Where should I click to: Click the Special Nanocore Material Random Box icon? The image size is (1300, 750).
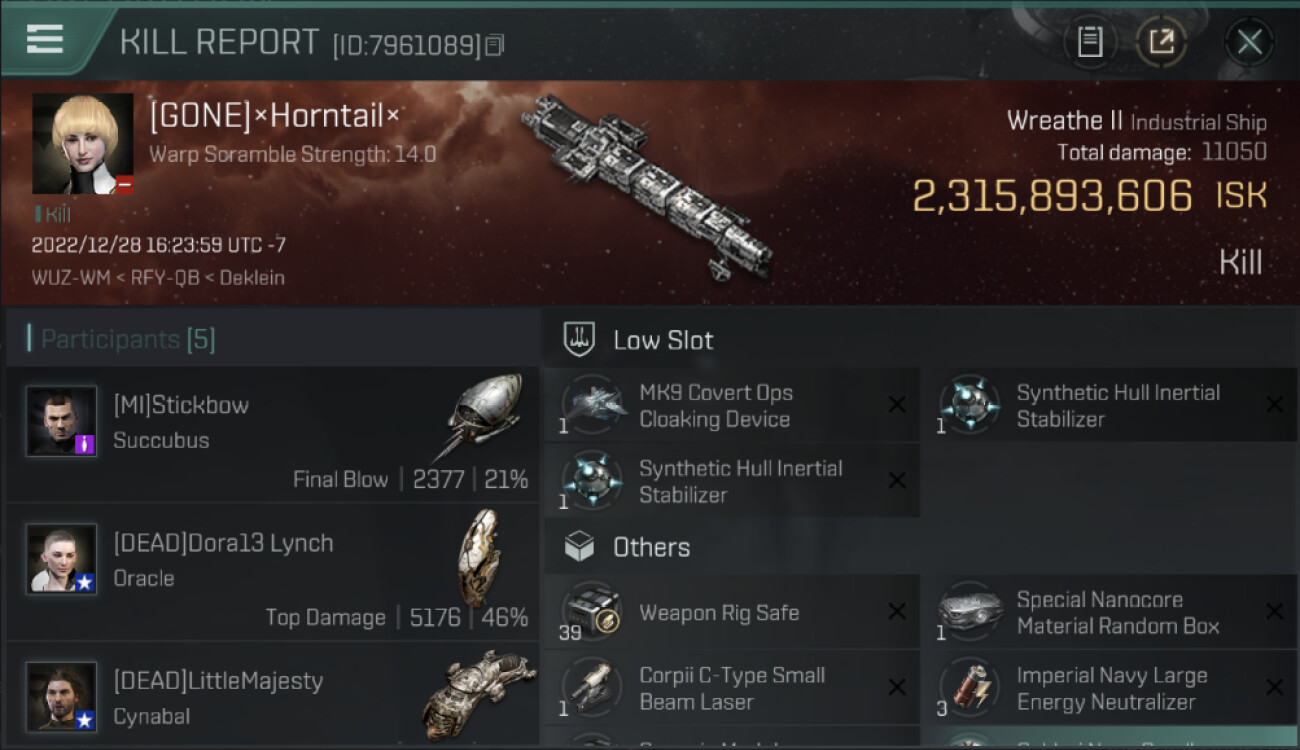pos(971,612)
